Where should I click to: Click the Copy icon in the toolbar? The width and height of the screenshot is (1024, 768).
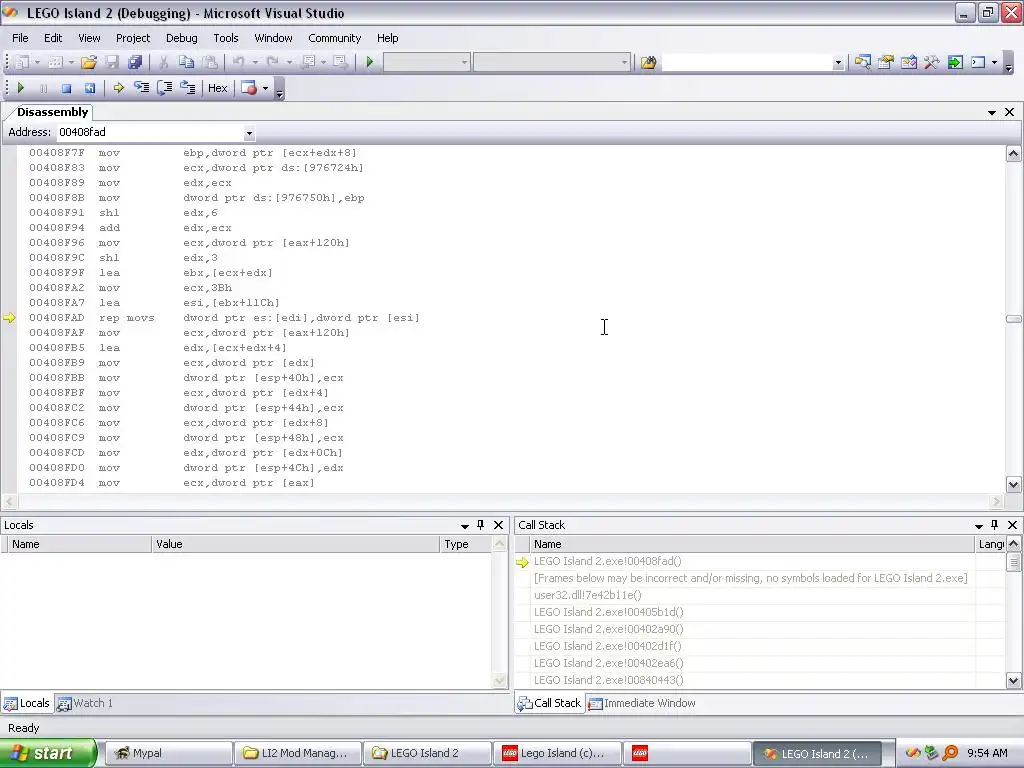click(186, 62)
